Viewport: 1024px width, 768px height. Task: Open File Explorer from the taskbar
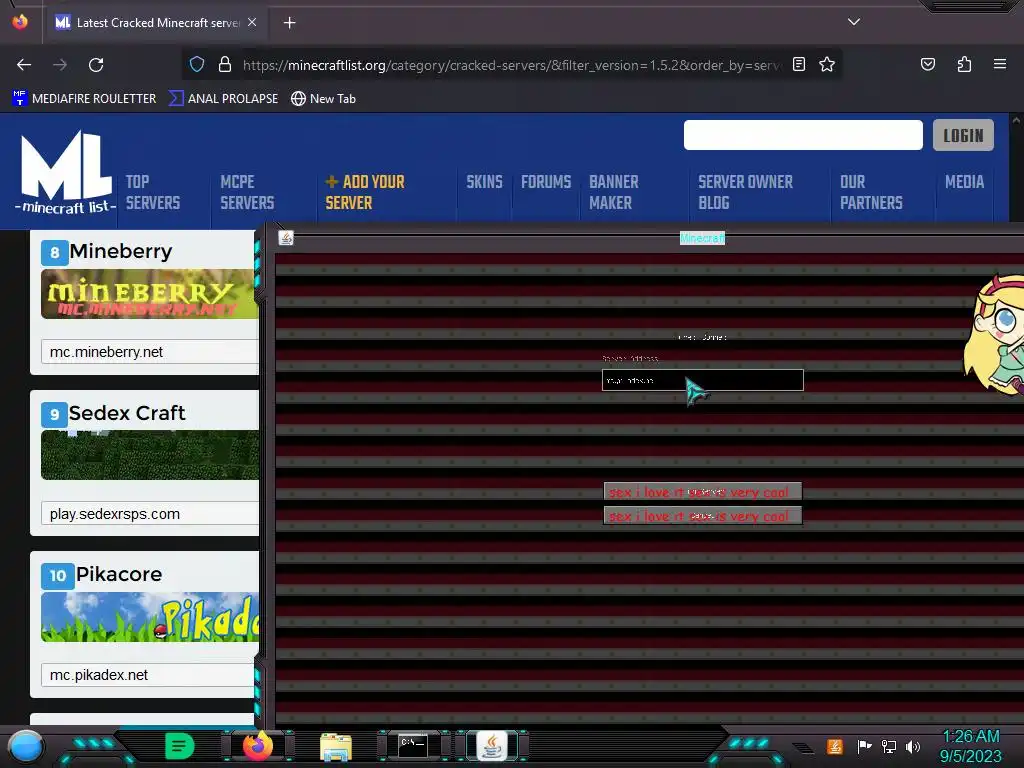pos(336,746)
